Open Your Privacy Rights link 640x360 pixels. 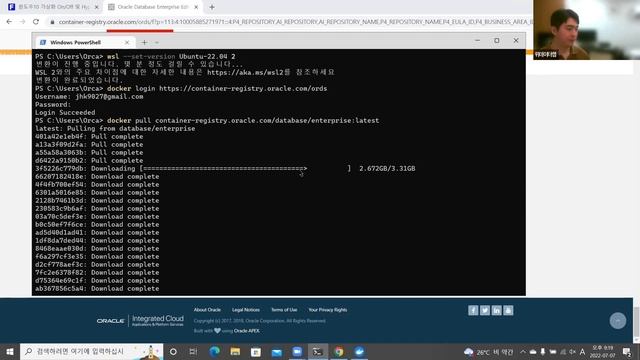tap(328, 310)
